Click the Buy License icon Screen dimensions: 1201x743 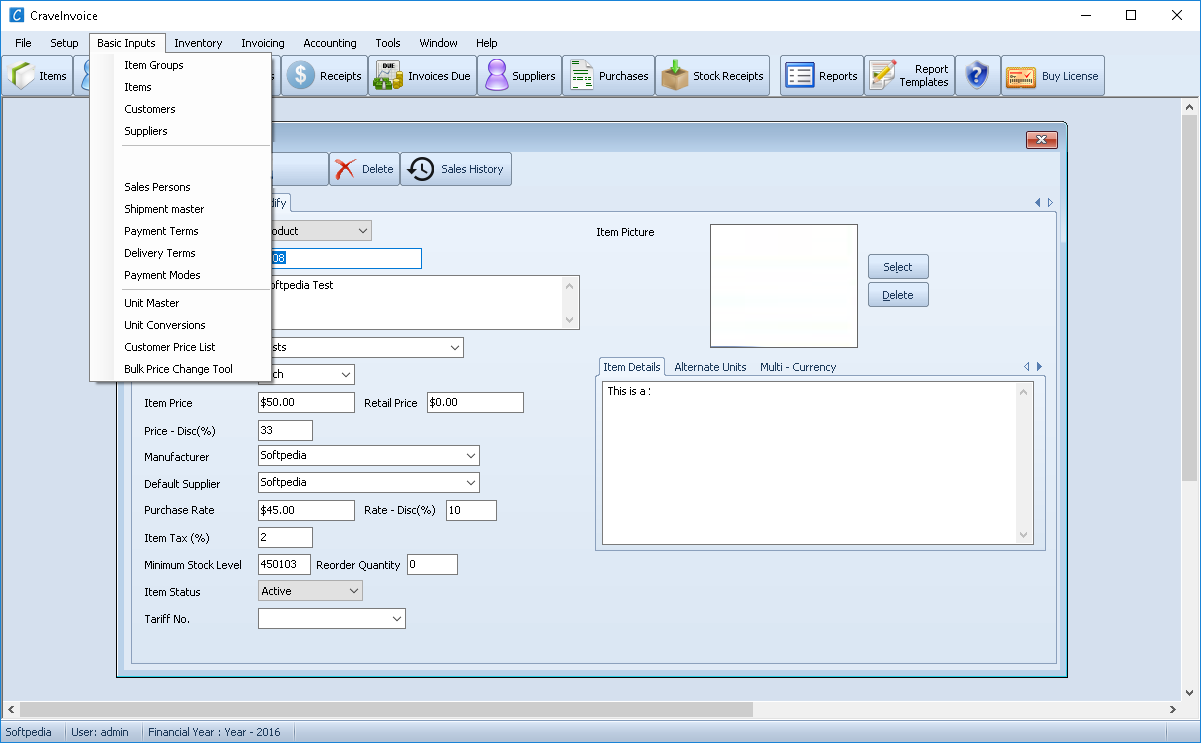(x=1053, y=76)
